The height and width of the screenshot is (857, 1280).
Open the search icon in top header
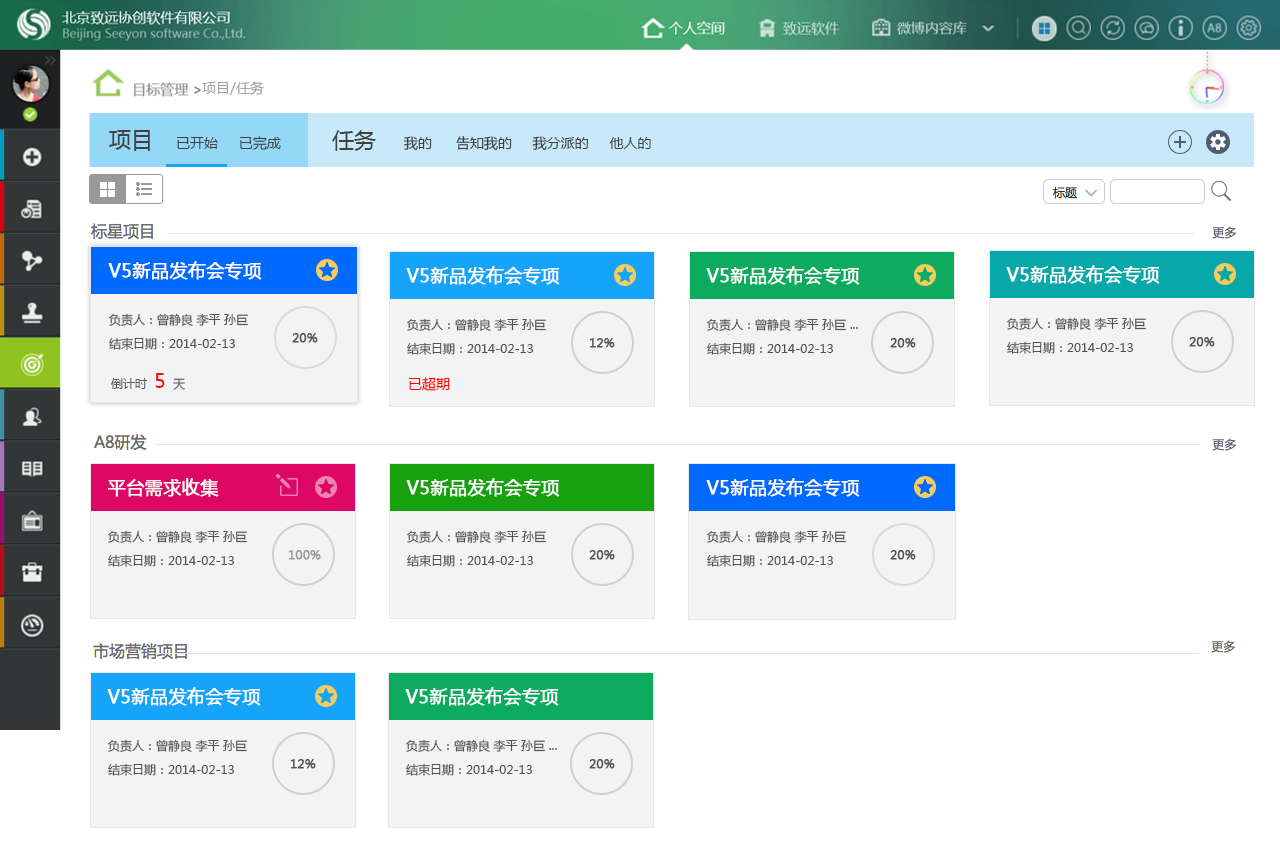[x=1078, y=28]
